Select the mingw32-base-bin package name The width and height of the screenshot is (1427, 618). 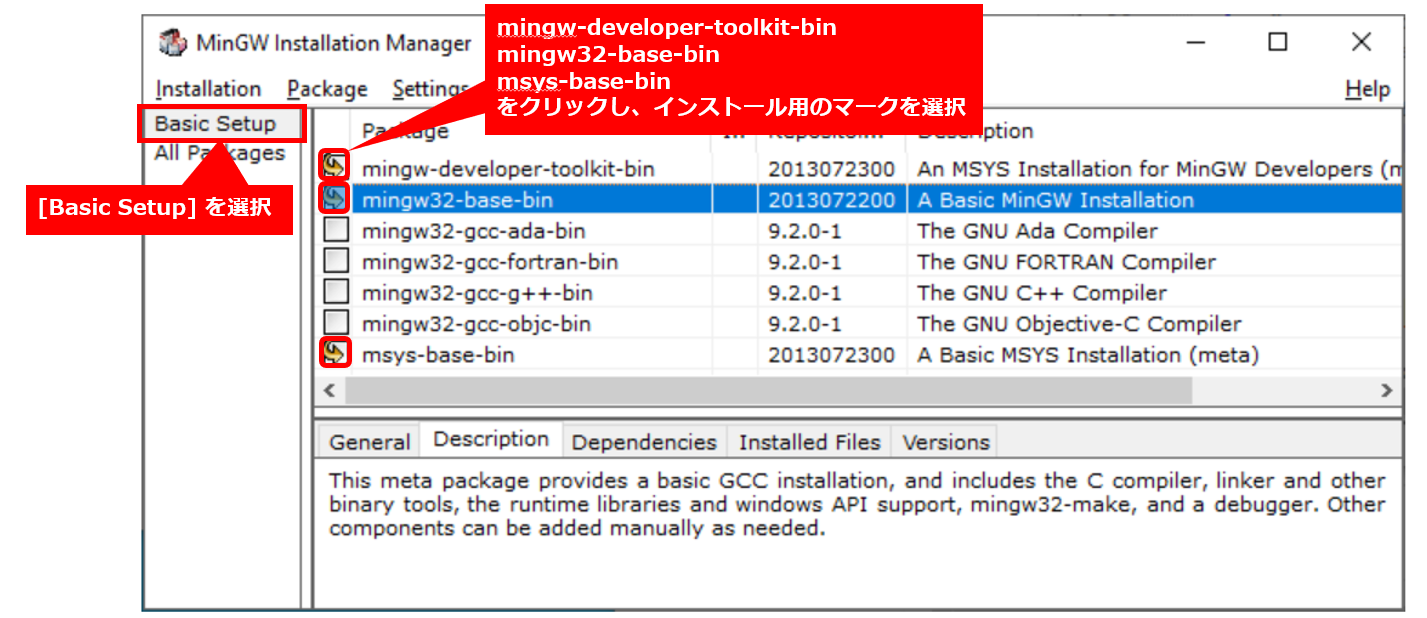coord(457,200)
